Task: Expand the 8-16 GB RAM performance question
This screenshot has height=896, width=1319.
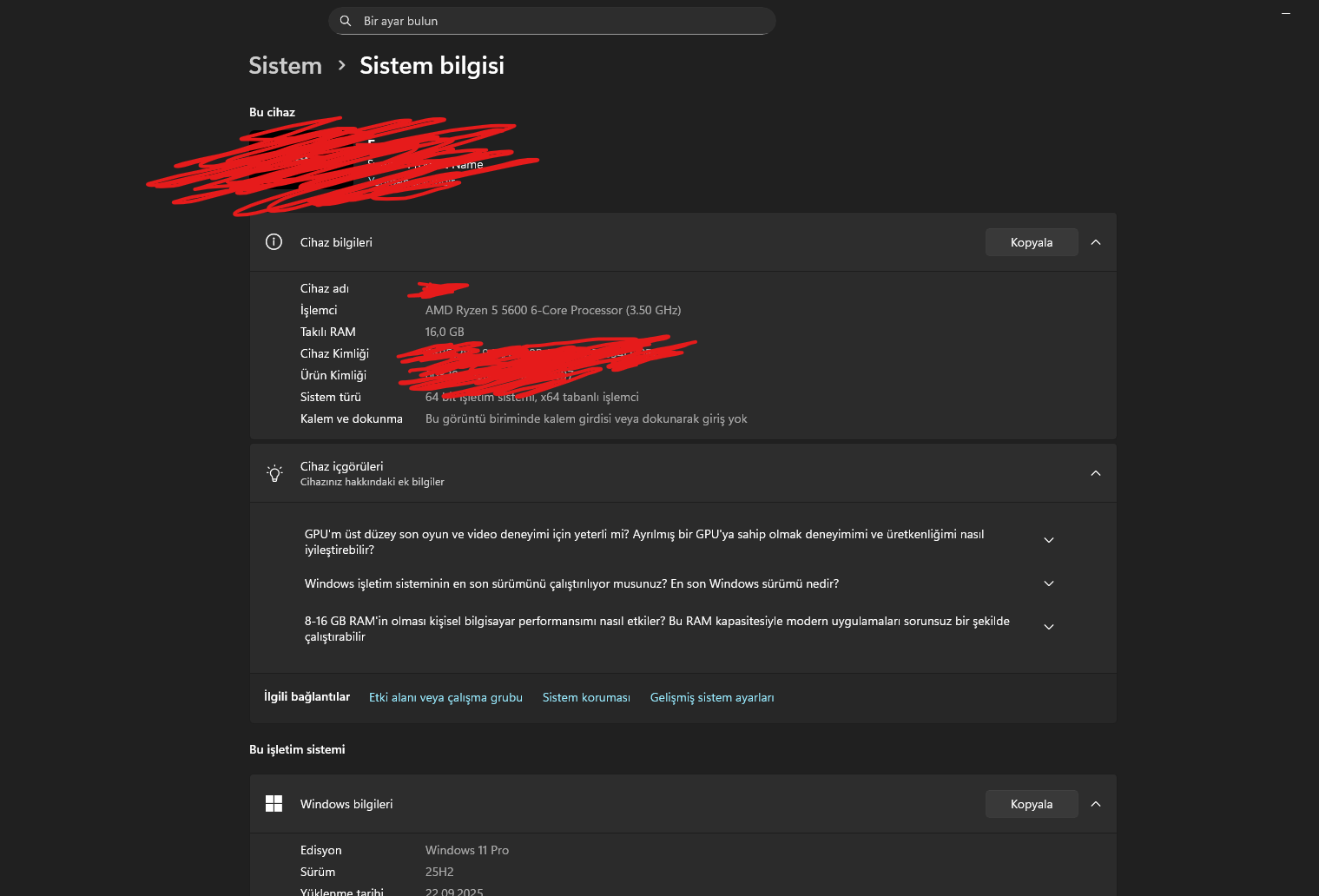Action: click(x=1049, y=627)
